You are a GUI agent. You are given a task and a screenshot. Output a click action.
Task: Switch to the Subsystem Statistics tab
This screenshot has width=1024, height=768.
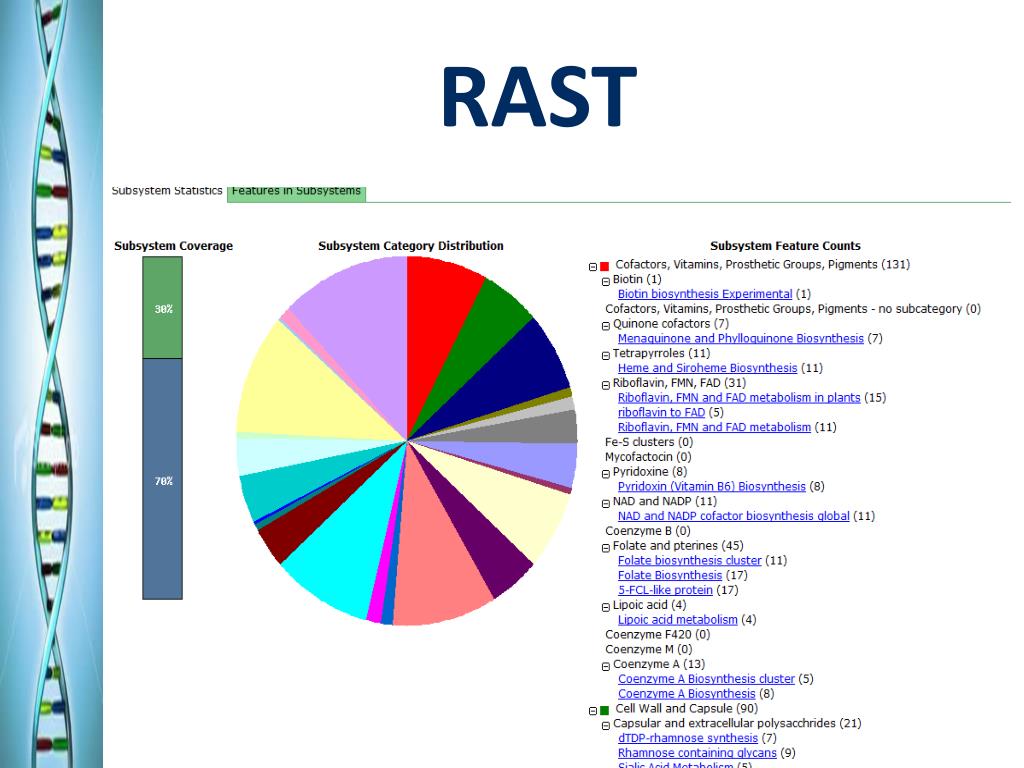167,191
